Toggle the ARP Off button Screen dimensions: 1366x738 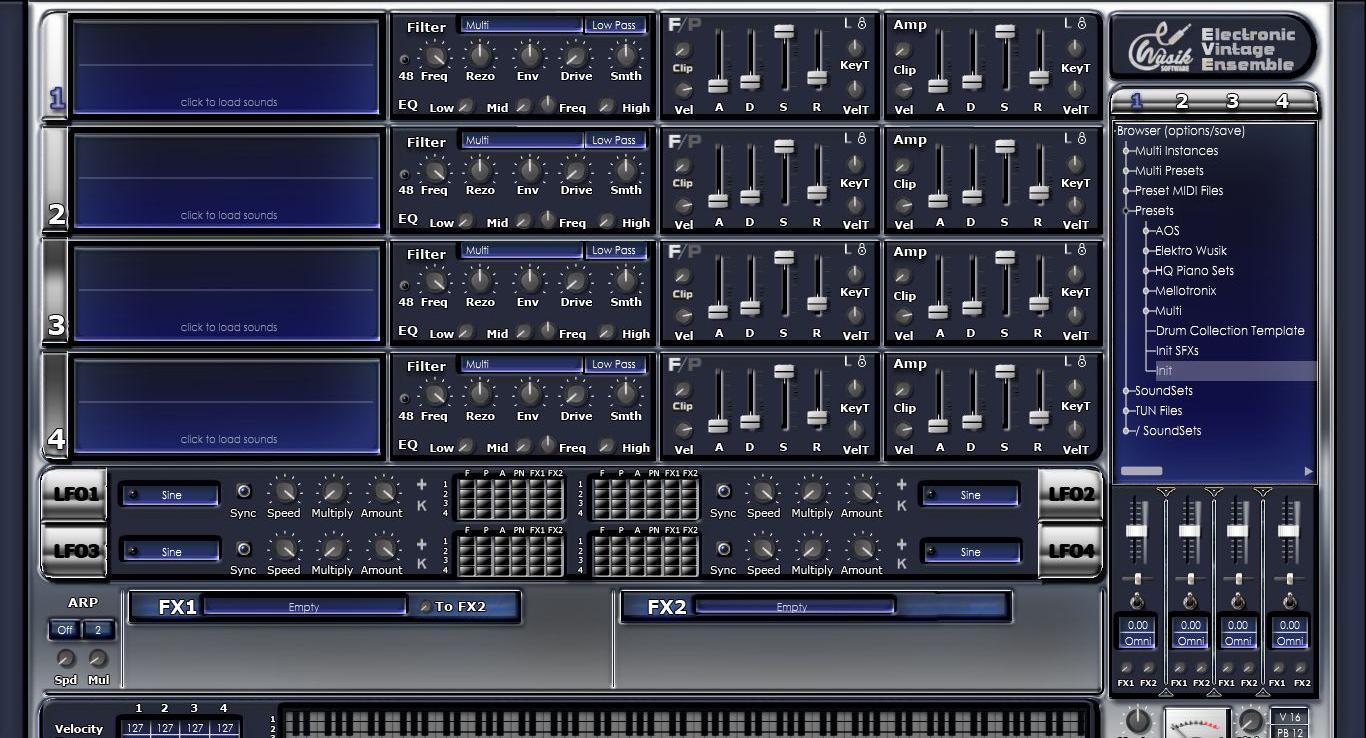click(65, 630)
